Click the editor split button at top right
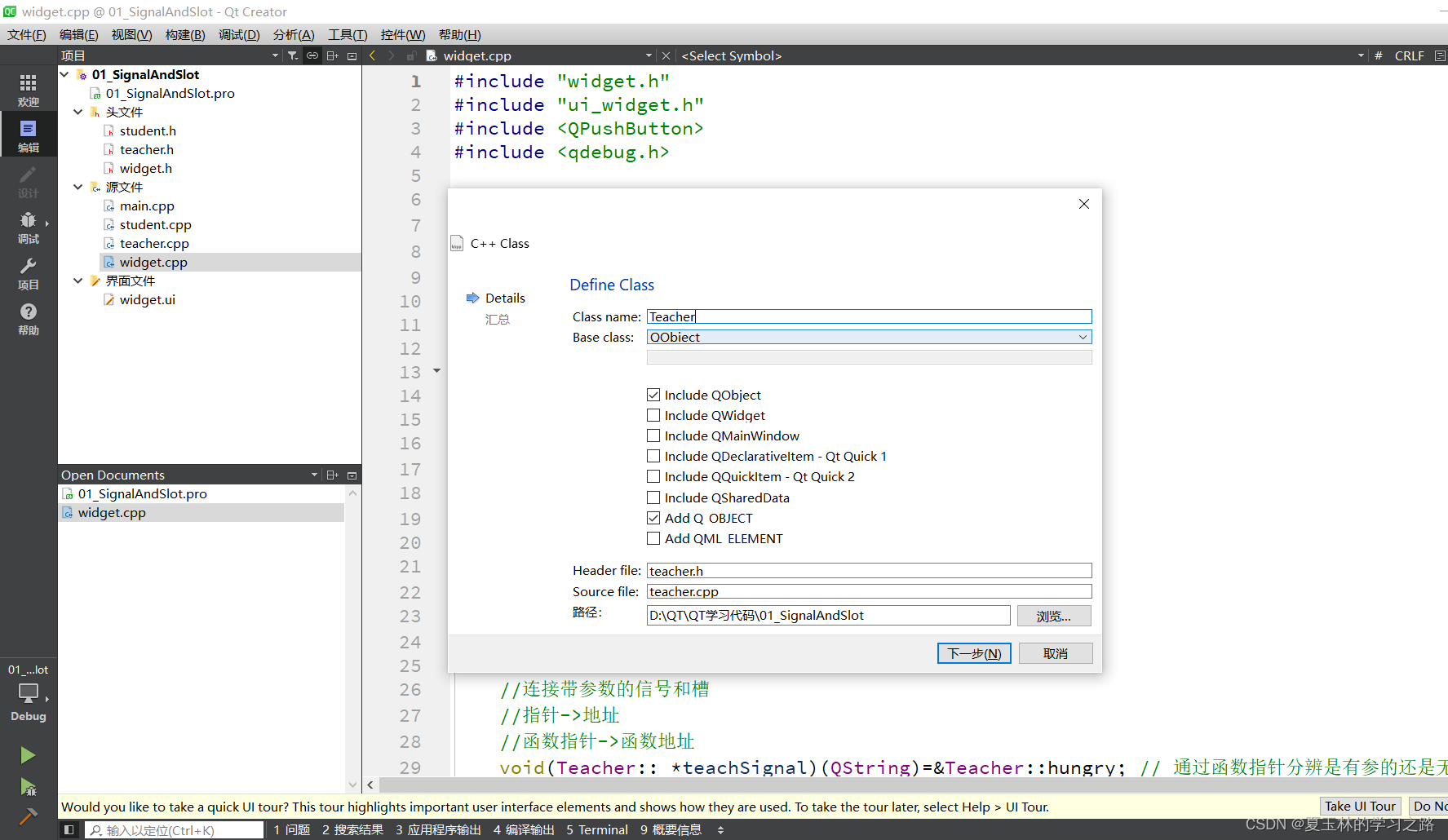Image resolution: width=1448 pixels, height=840 pixels. coord(1440,55)
